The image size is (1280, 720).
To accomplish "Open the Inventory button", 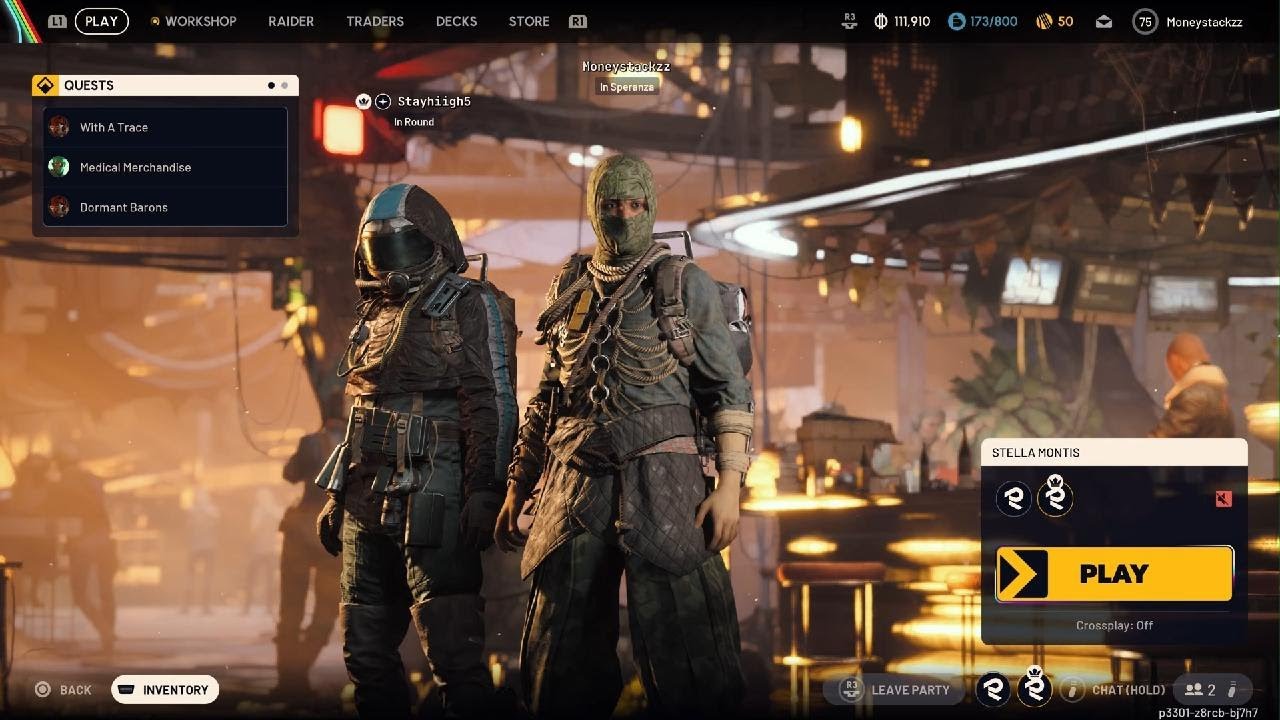I will [165, 689].
